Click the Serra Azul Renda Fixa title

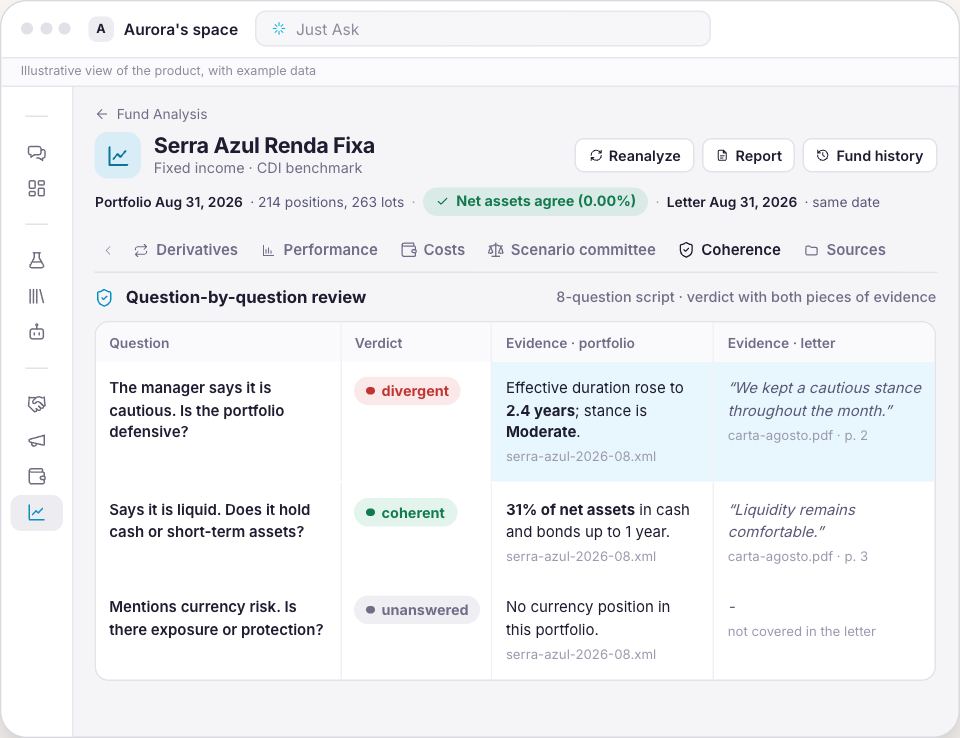(x=264, y=146)
